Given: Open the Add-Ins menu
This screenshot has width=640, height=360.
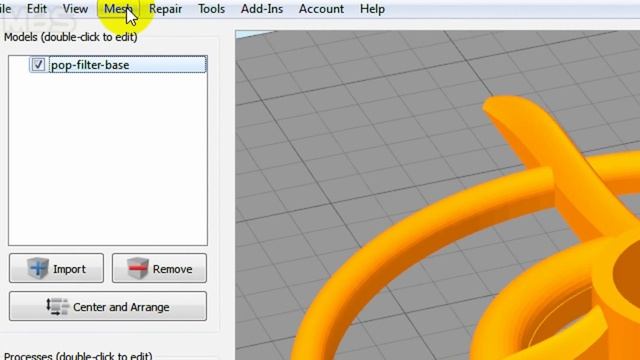Looking at the screenshot, I should click(262, 9).
